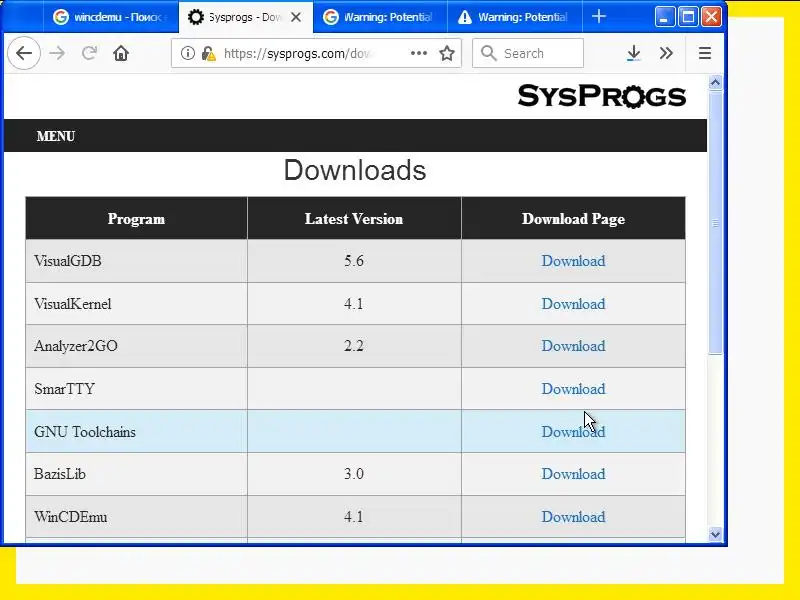Open the page actions three-dot menu
Screen dimensions: 800x600
419,53
